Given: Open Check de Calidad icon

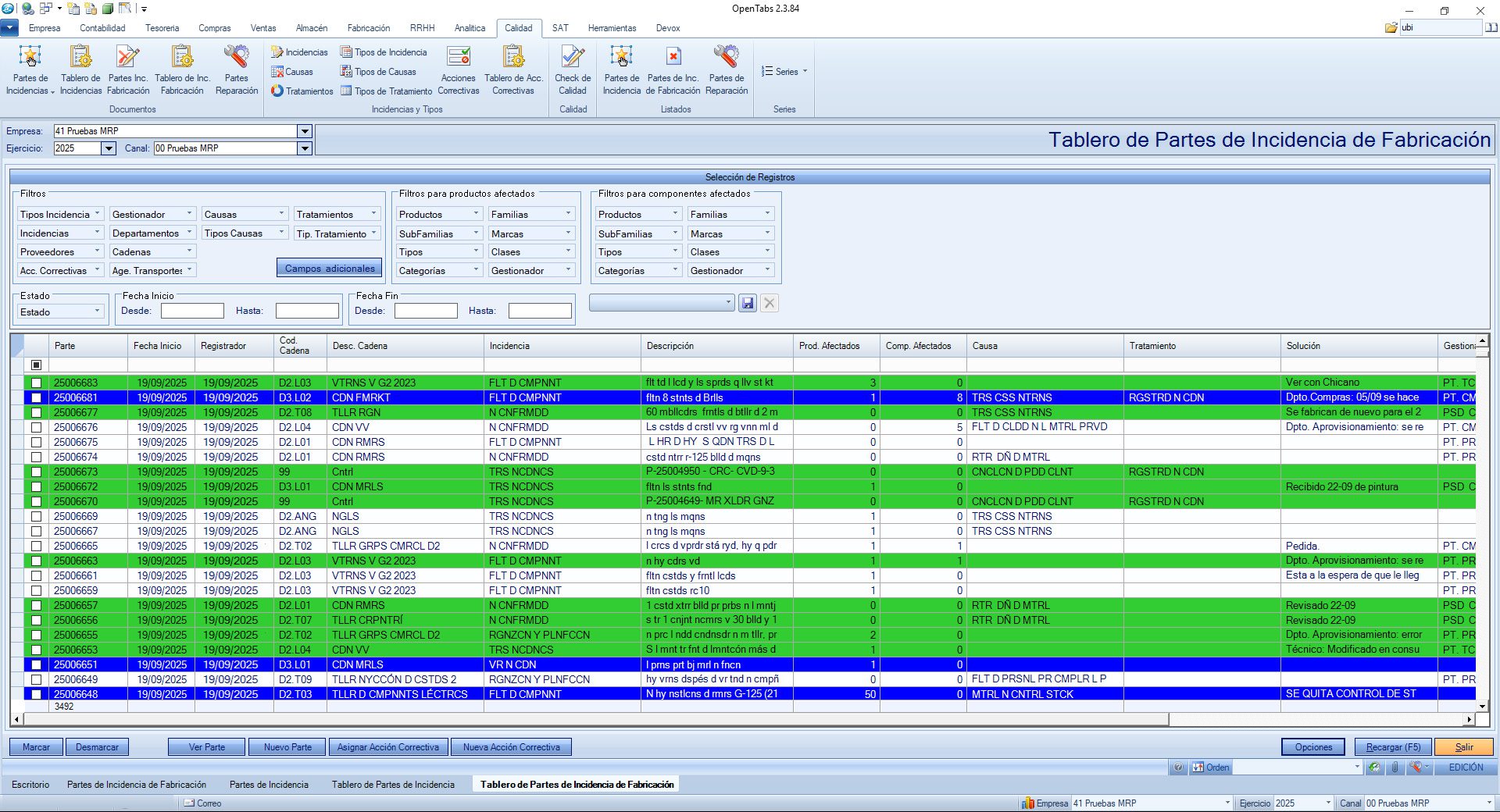Looking at the screenshot, I should 573,58.
